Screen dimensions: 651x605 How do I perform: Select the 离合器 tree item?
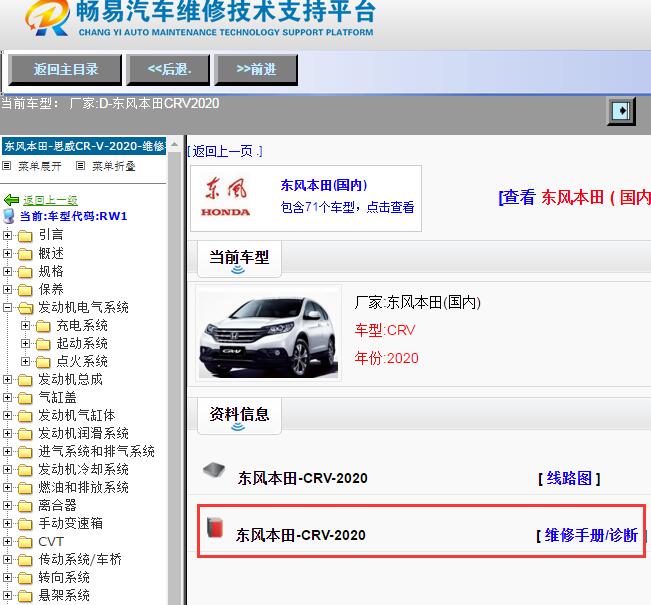point(58,505)
